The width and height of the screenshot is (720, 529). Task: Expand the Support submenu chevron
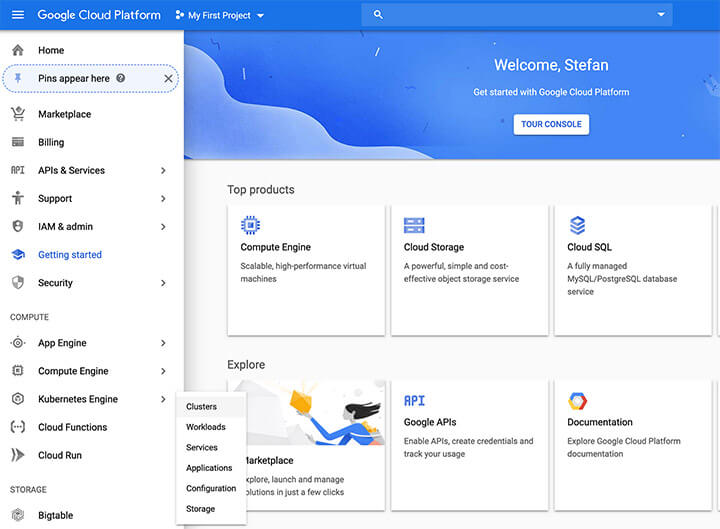(x=163, y=198)
